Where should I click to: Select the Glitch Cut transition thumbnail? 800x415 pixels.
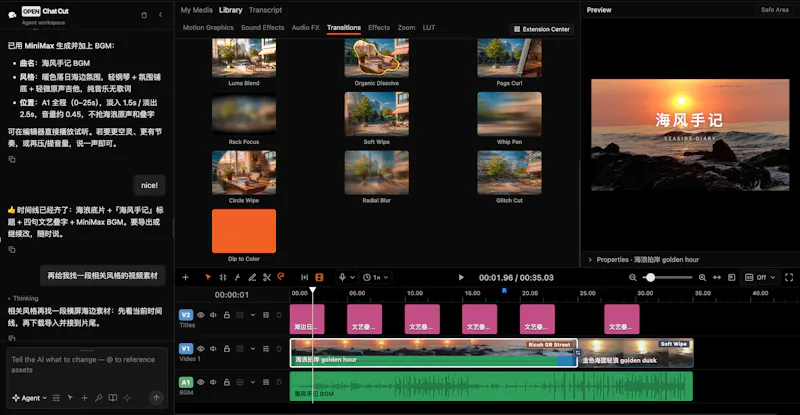[x=509, y=173]
